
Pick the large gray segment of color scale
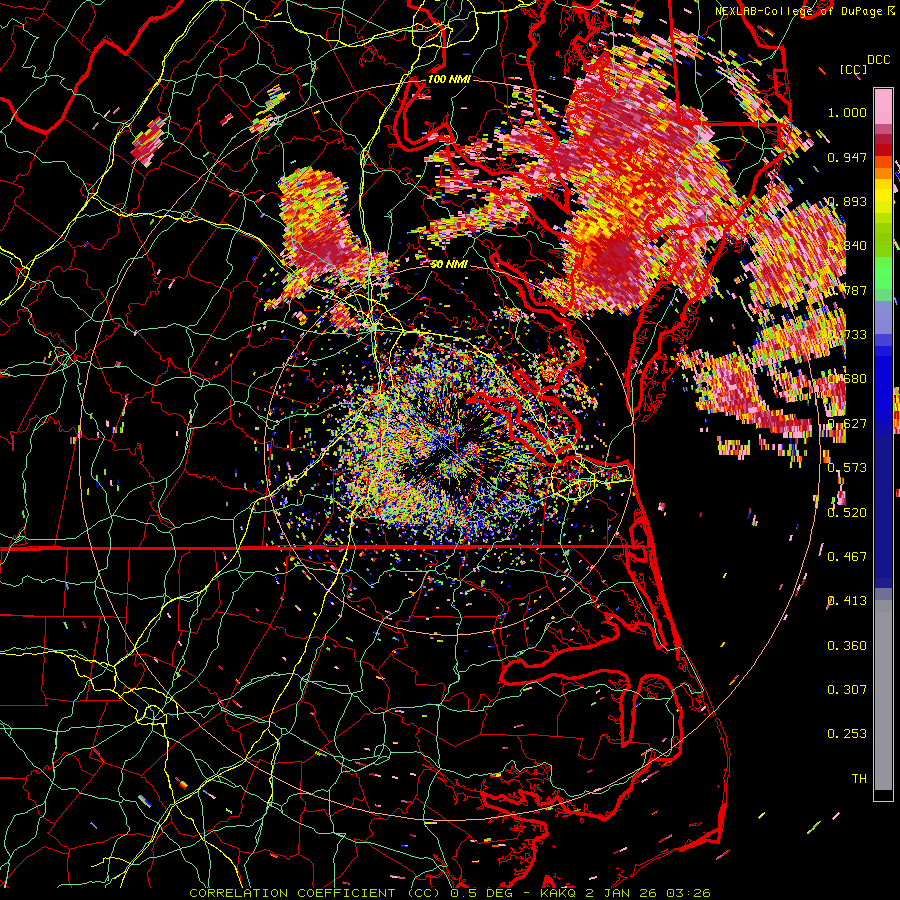883,700
